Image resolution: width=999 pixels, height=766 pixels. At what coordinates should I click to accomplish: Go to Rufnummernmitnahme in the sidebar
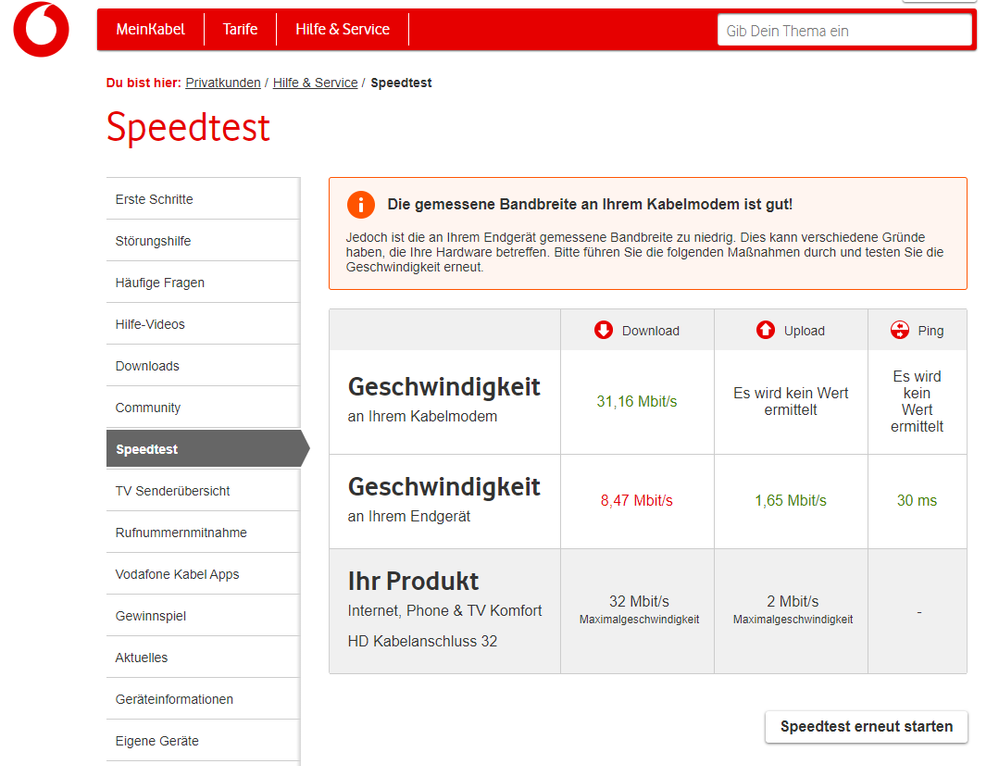tap(203, 533)
